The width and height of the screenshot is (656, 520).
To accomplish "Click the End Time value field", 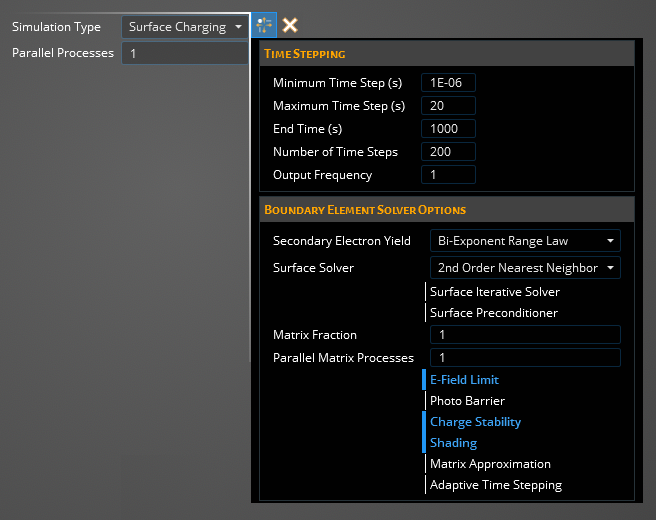I will [x=448, y=128].
